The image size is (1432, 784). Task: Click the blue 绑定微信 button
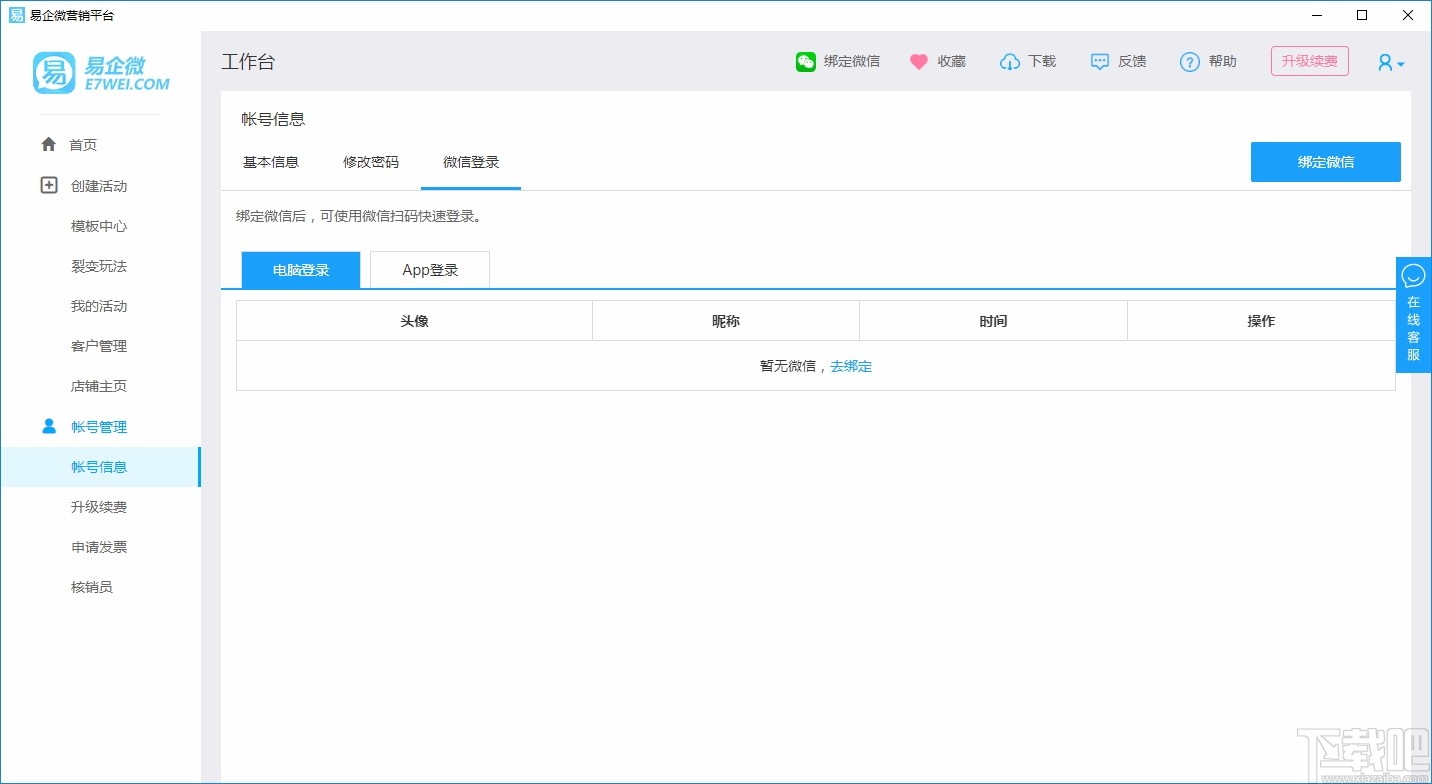pos(1325,161)
